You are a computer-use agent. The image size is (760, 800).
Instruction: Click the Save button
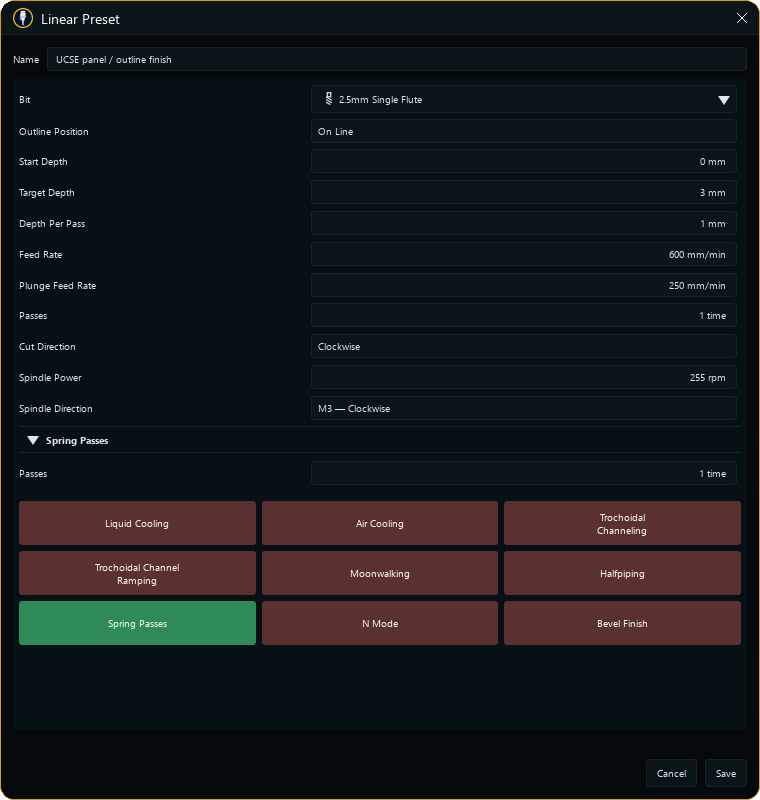click(x=725, y=773)
